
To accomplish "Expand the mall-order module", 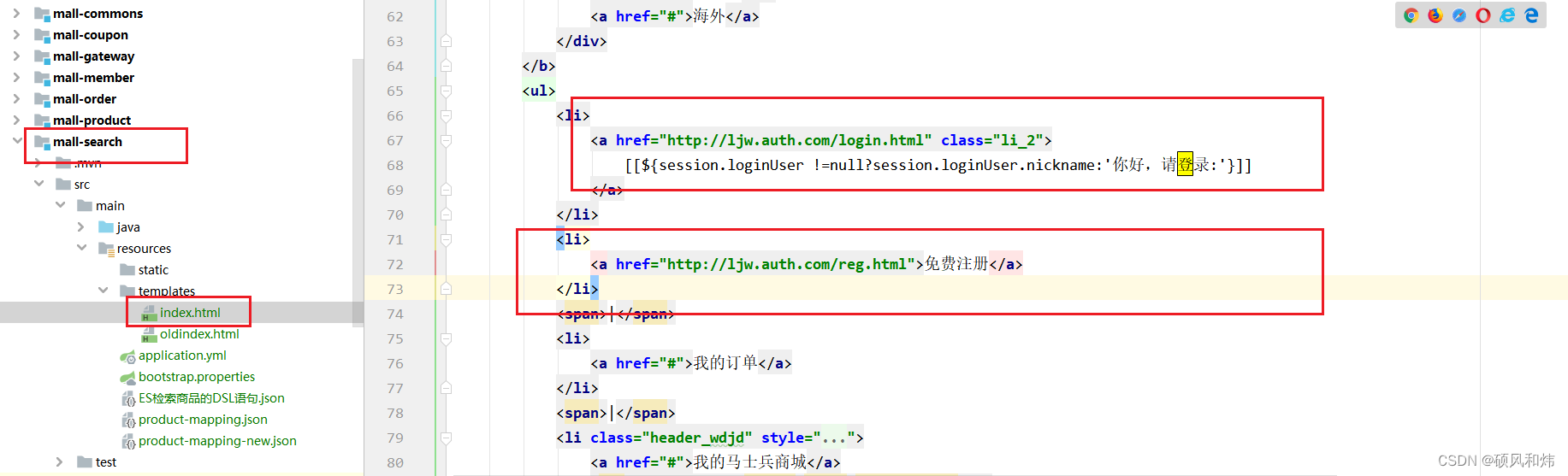I will (x=16, y=99).
